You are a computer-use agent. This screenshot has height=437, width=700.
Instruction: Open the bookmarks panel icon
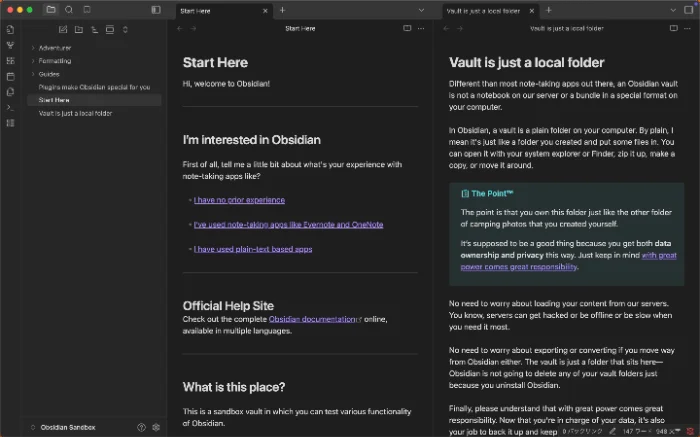85,9
